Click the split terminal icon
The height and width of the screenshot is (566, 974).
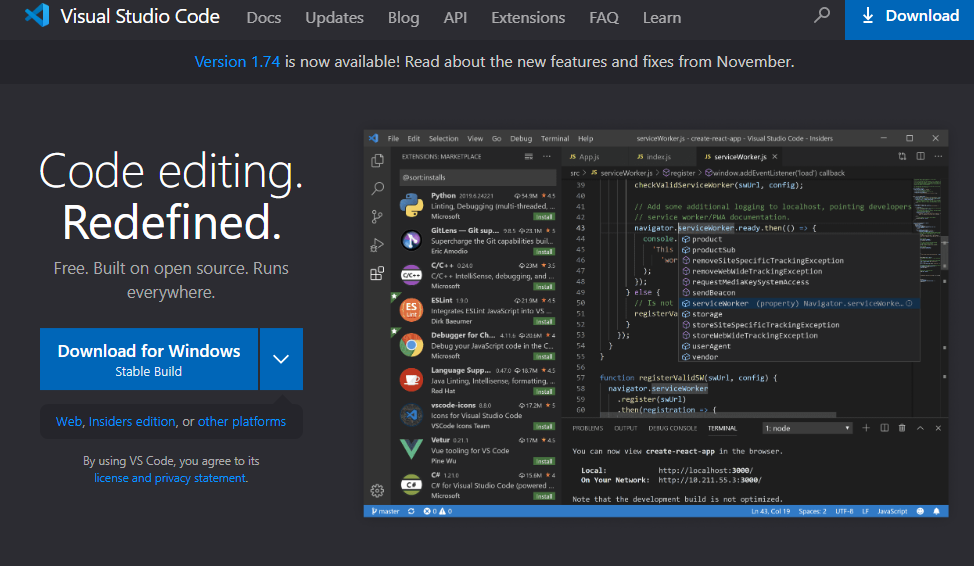[885, 428]
